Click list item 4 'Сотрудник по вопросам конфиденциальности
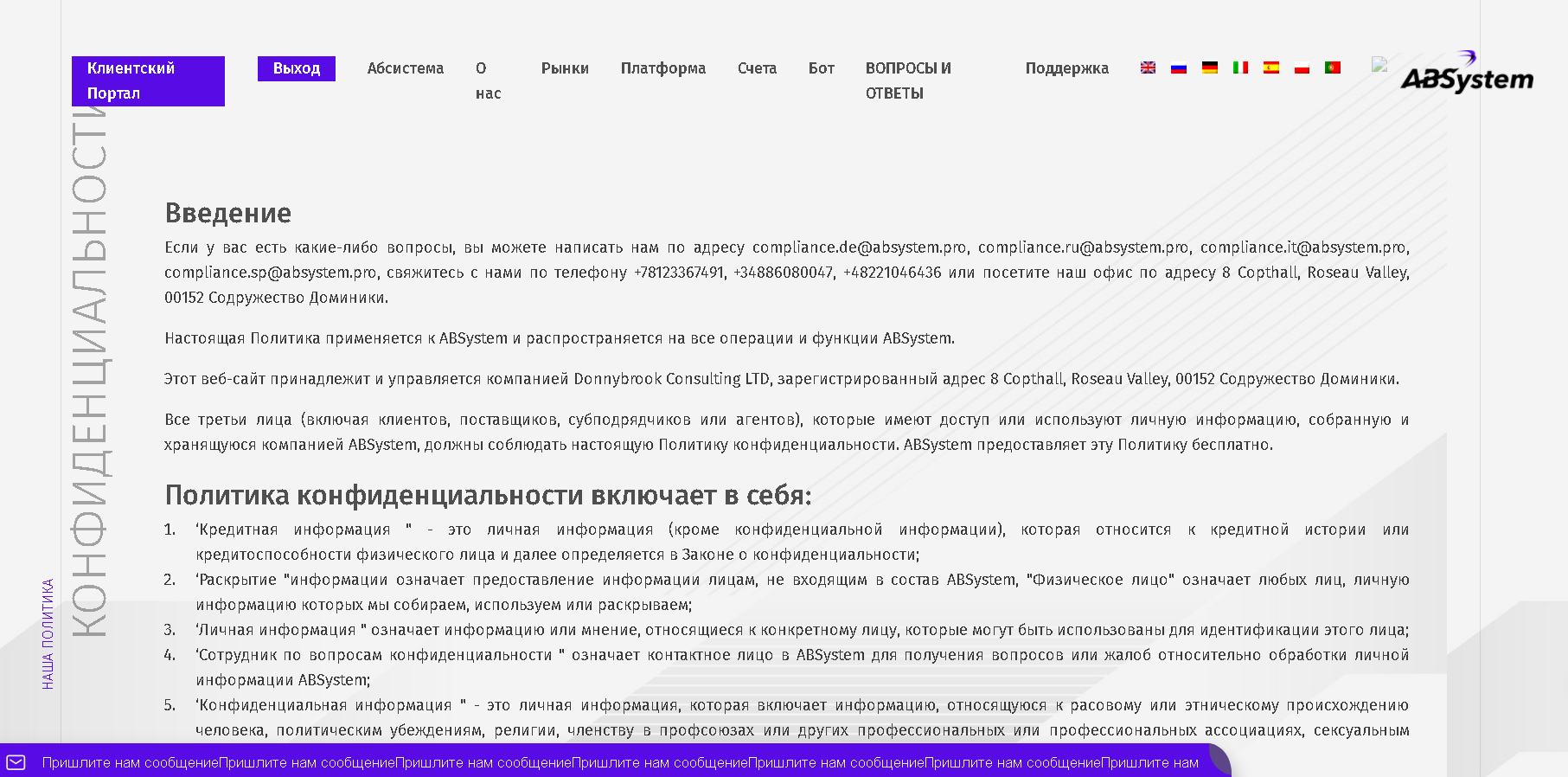 point(803,667)
